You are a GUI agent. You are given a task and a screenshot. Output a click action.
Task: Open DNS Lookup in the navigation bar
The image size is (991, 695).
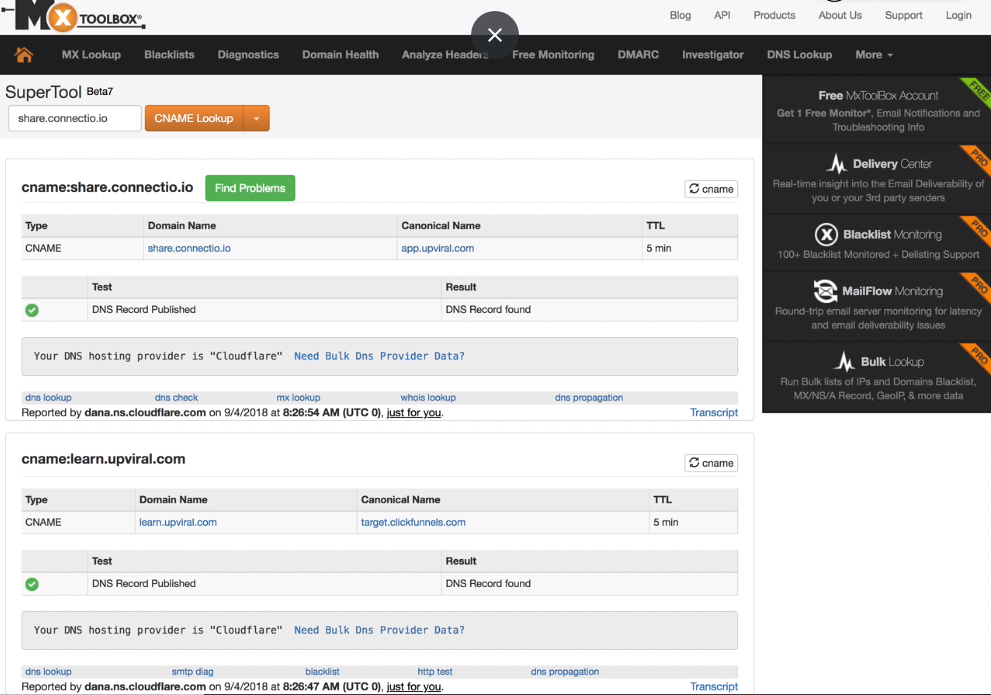pos(799,55)
